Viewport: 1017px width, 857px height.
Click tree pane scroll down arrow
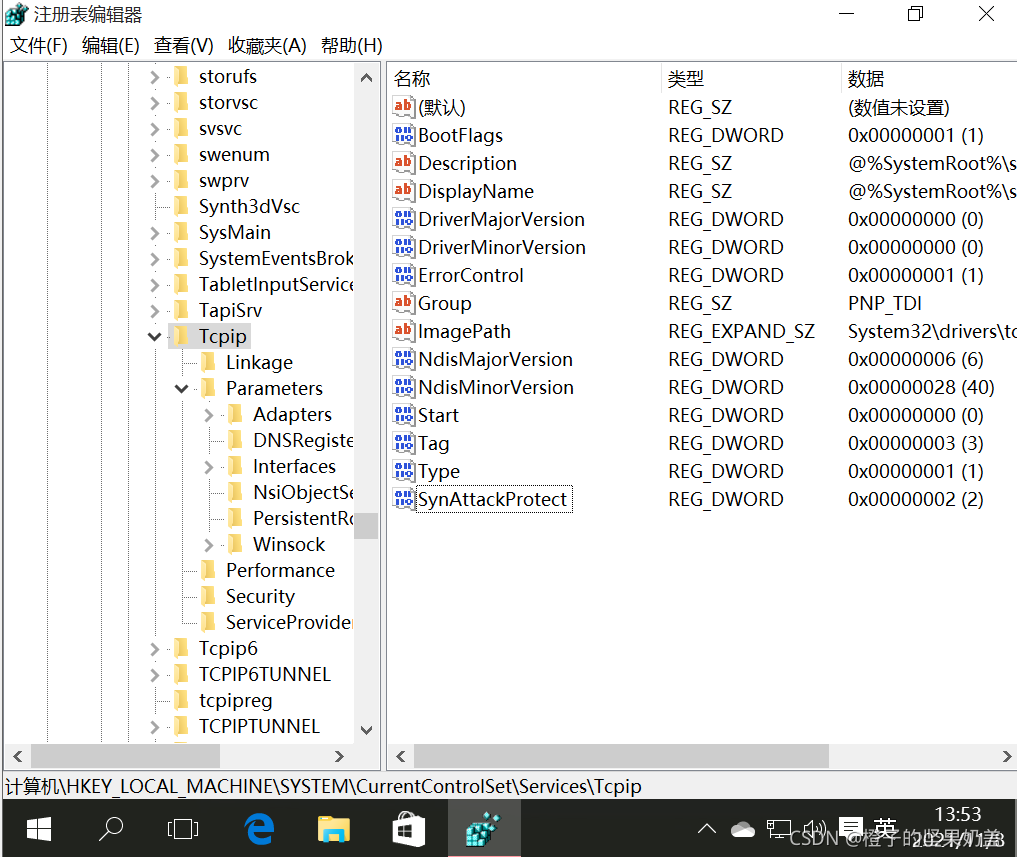(x=366, y=730)
